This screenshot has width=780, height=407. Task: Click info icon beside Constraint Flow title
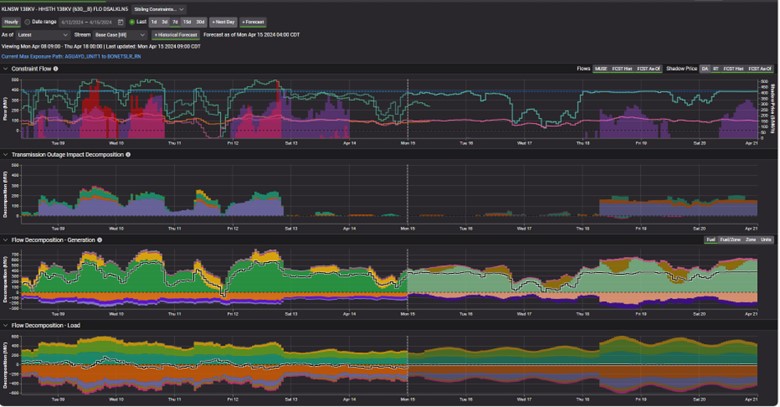point(56,69)
